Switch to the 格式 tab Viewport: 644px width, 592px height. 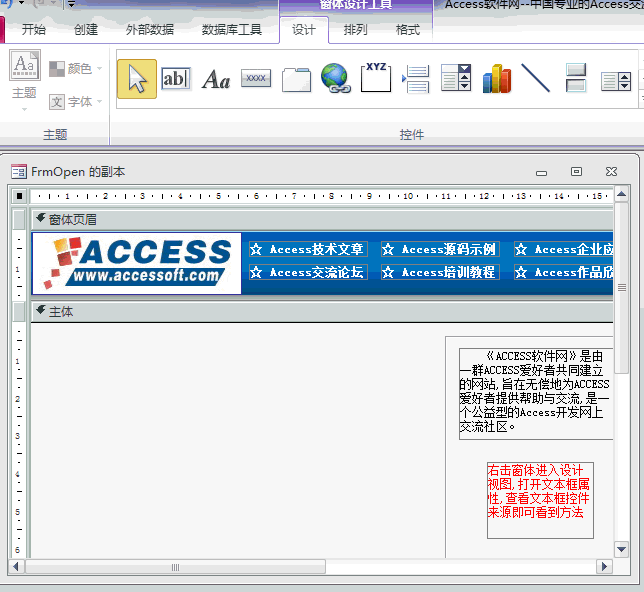[408, 30]
